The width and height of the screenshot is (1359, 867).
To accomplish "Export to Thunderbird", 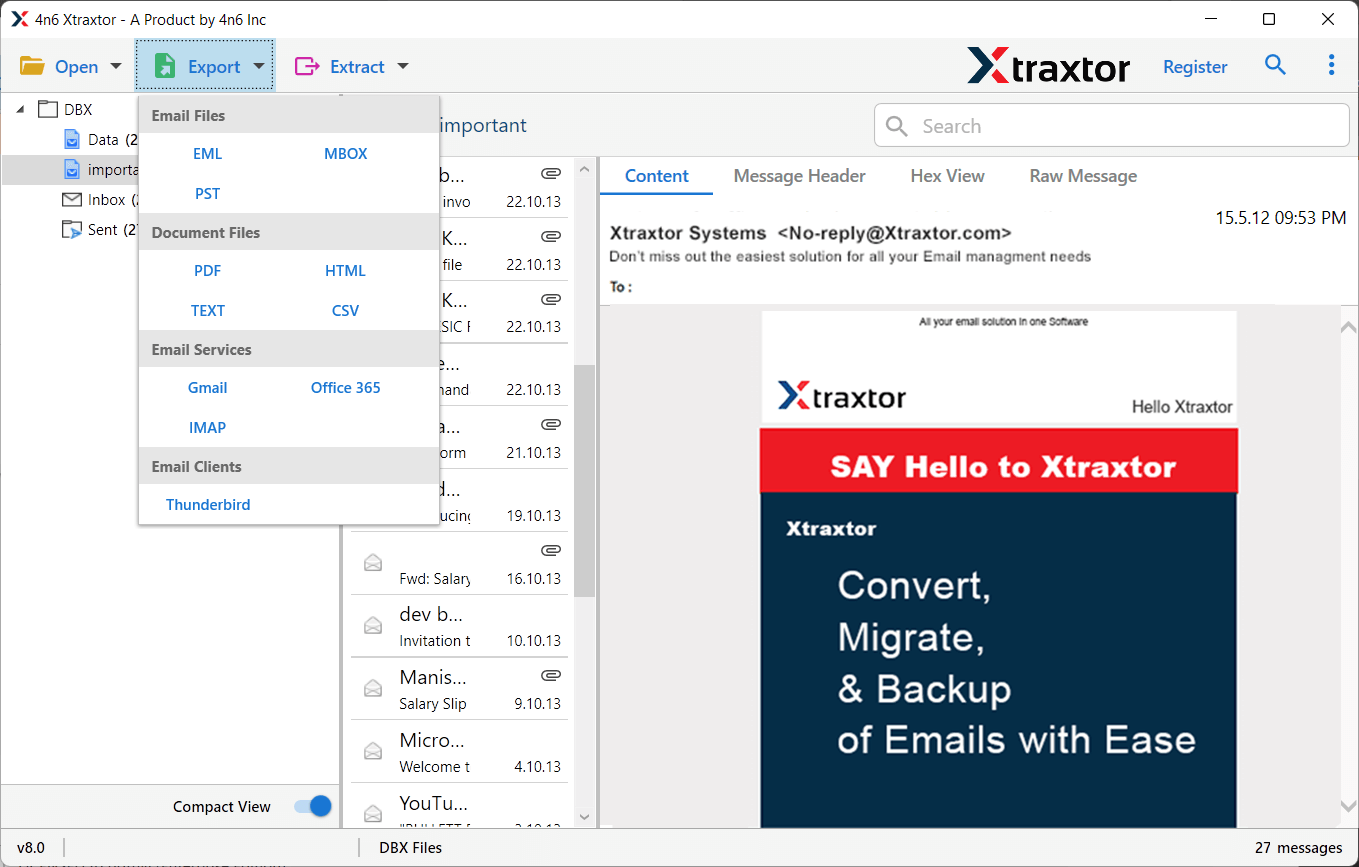I will tap(208, 505).
